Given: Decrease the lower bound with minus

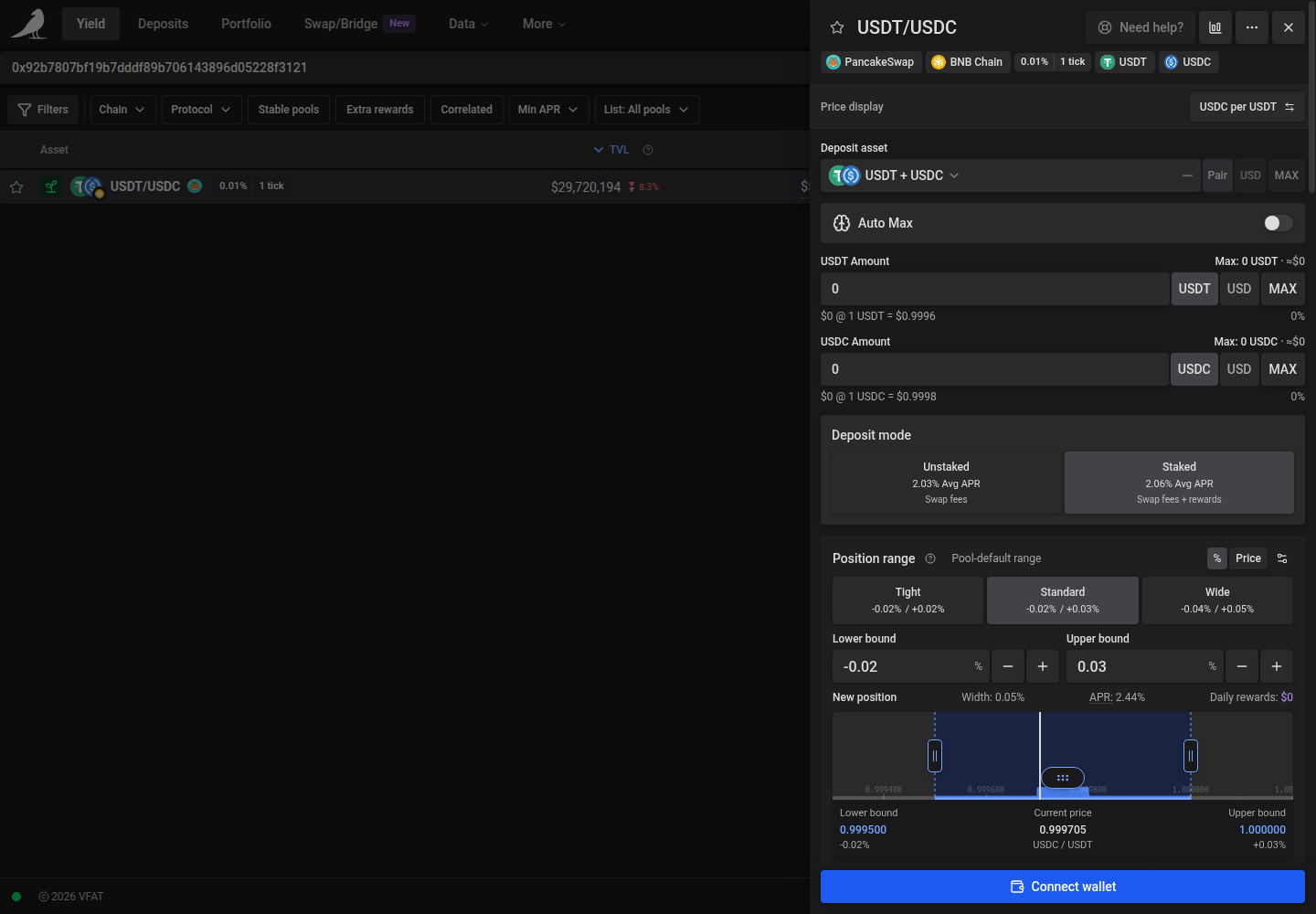Looking at the screenshot, I should 1008,667.
